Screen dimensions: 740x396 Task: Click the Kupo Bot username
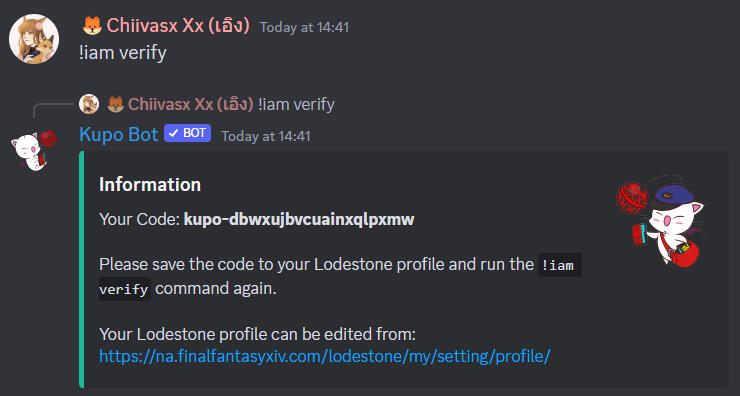119,135
